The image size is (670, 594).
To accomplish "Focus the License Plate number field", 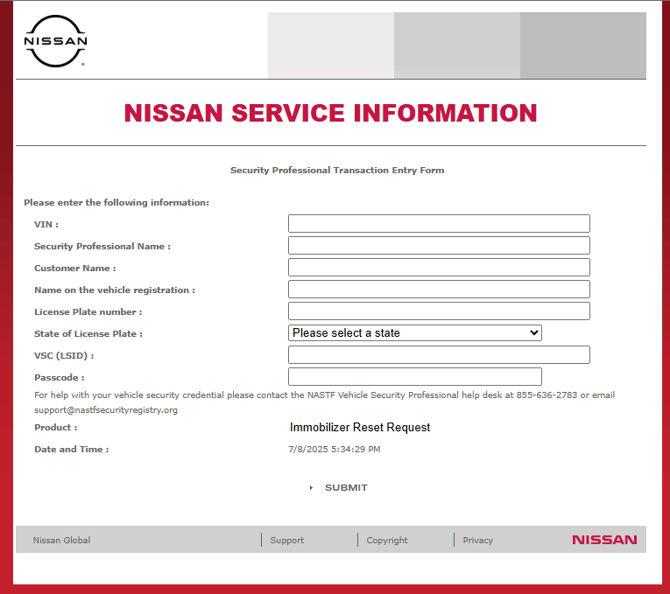I will point(439,311).
